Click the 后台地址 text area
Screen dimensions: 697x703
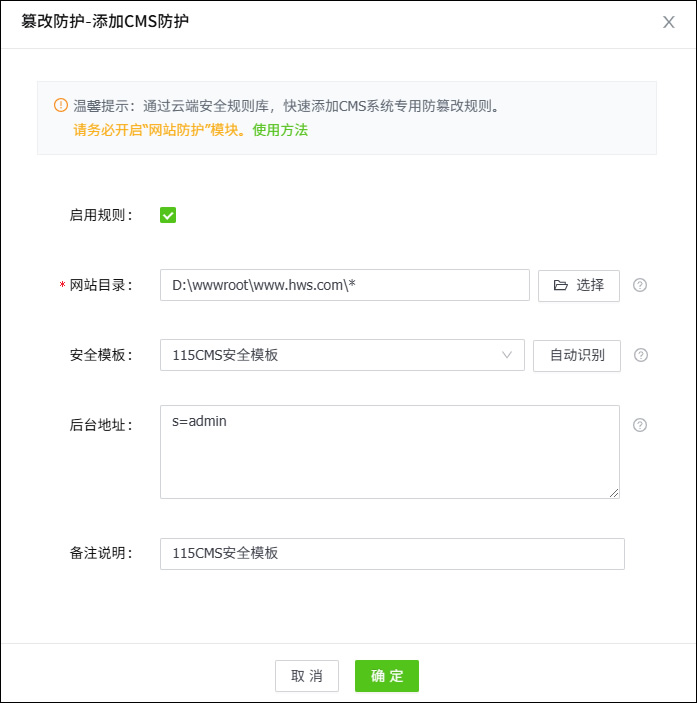(x=389, y=451)
